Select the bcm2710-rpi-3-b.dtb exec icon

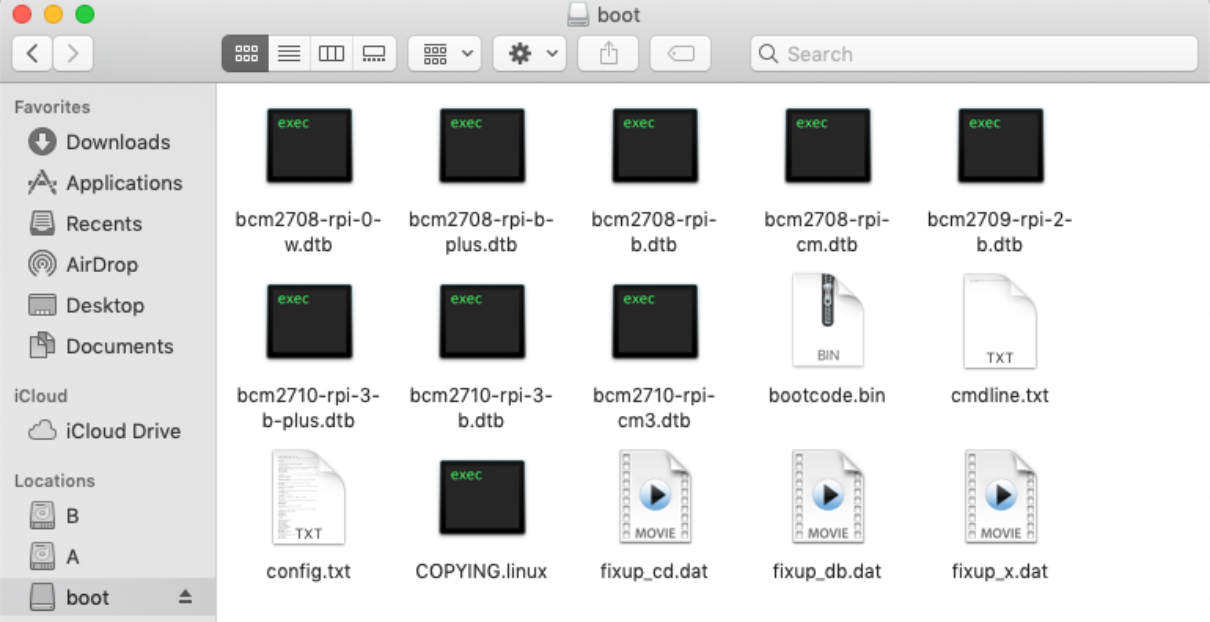point(482,322)
